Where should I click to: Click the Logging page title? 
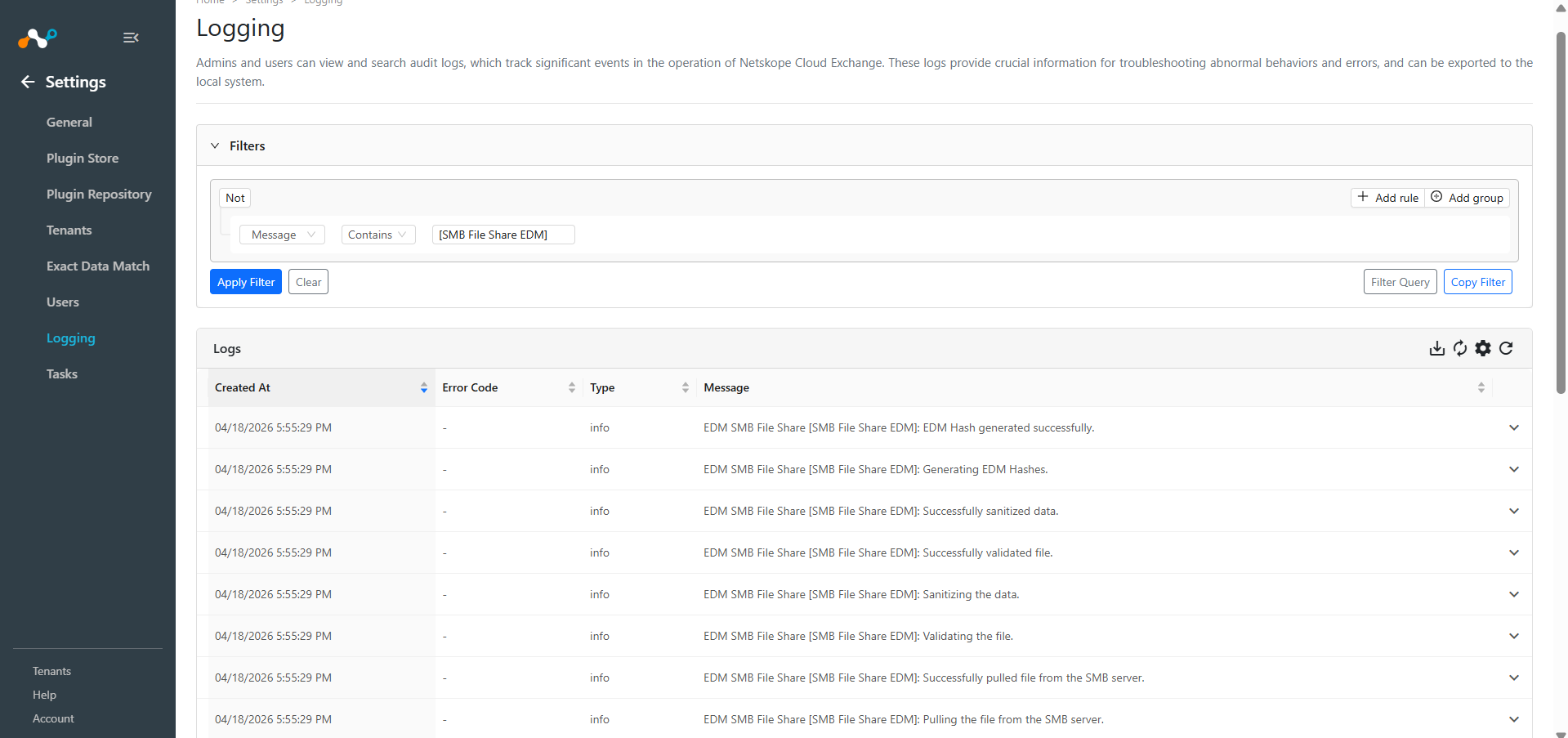[240, 29]
